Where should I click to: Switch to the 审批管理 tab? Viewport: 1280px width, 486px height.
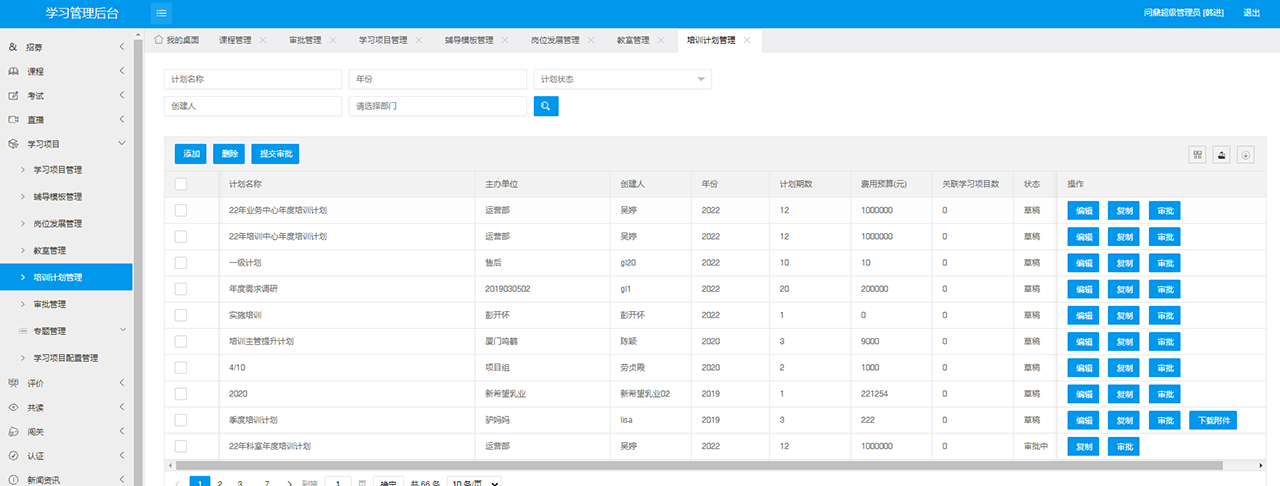(x=304, y=40)
